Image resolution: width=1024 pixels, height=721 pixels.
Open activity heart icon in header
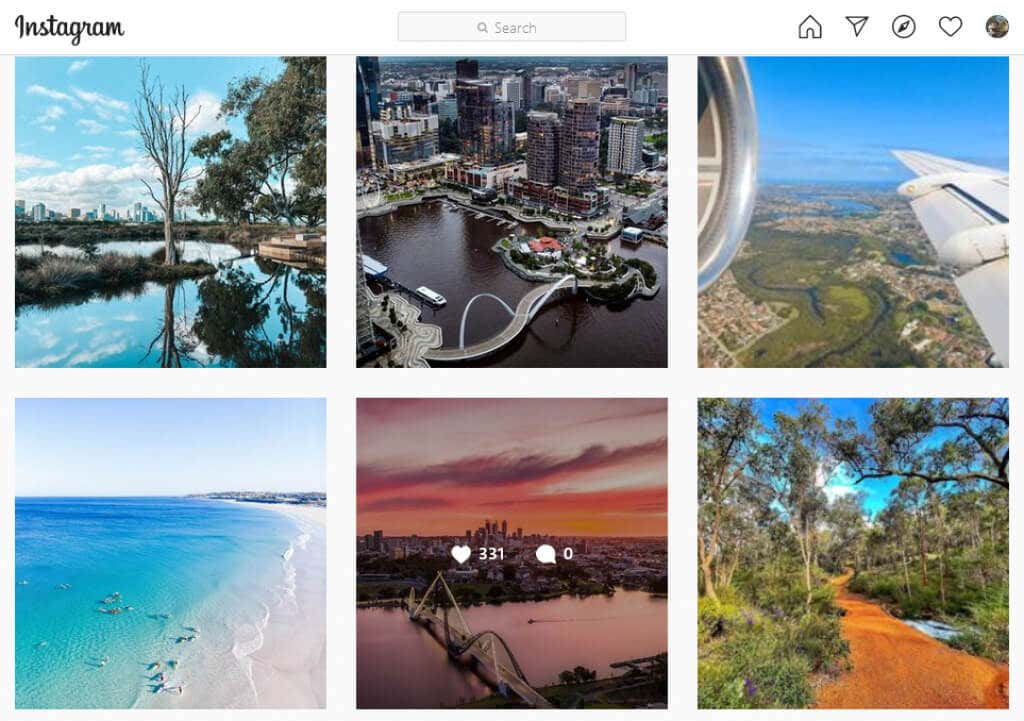pos(950,27)
